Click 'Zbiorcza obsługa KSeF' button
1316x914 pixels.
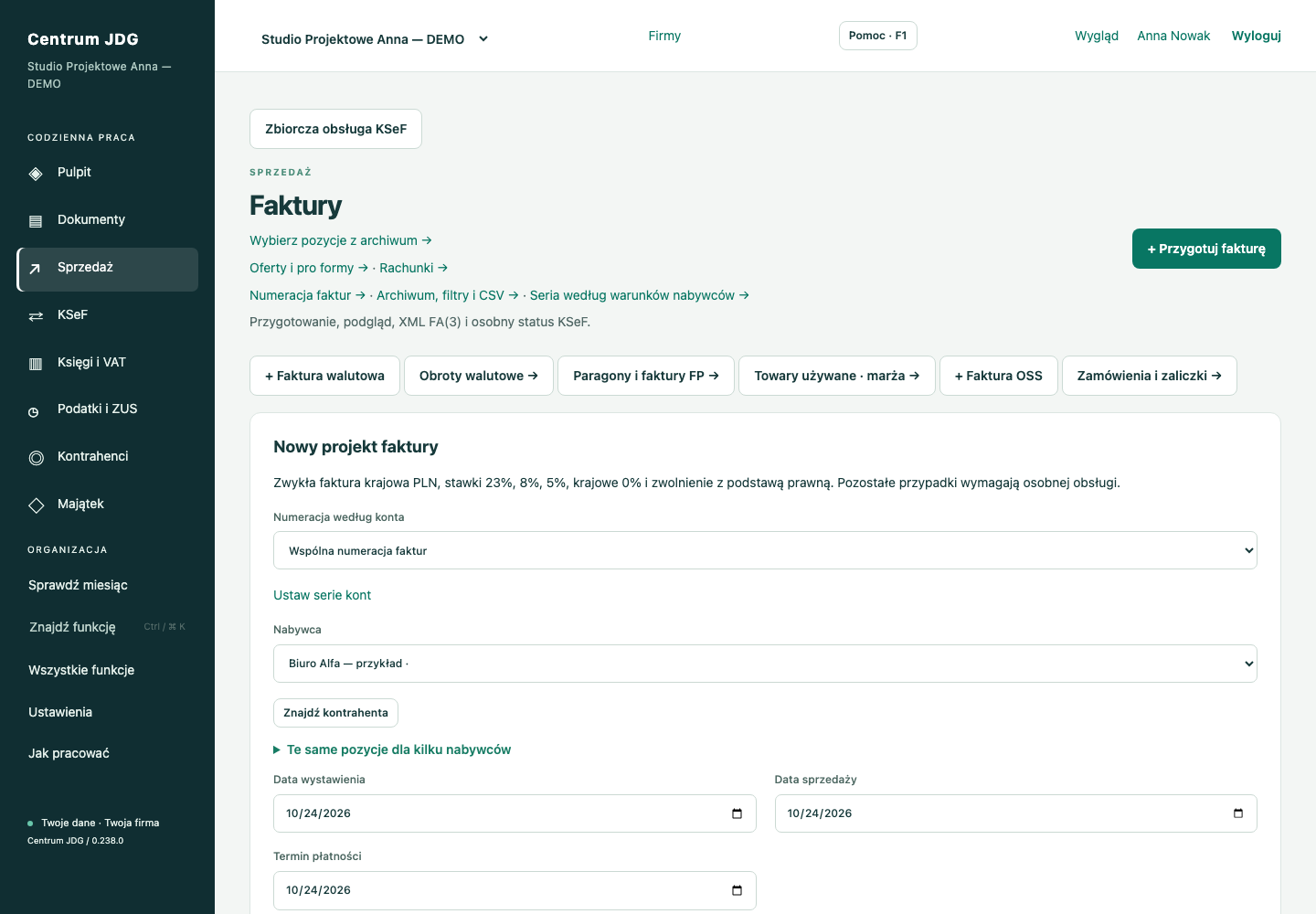[x=335, y=129]
